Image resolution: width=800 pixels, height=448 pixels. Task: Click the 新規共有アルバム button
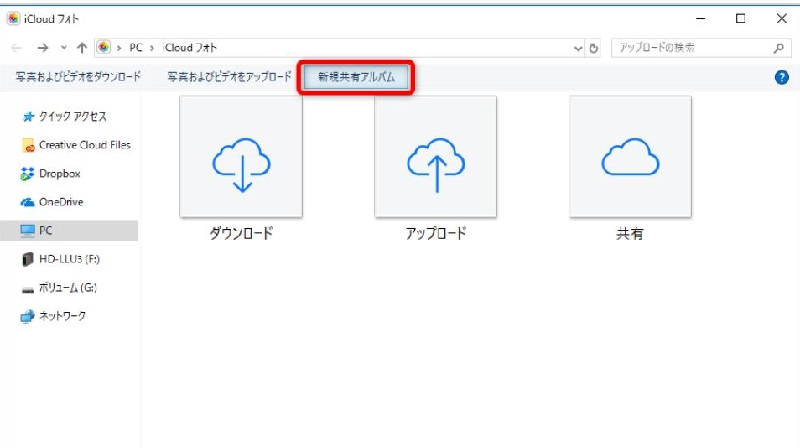356,77
